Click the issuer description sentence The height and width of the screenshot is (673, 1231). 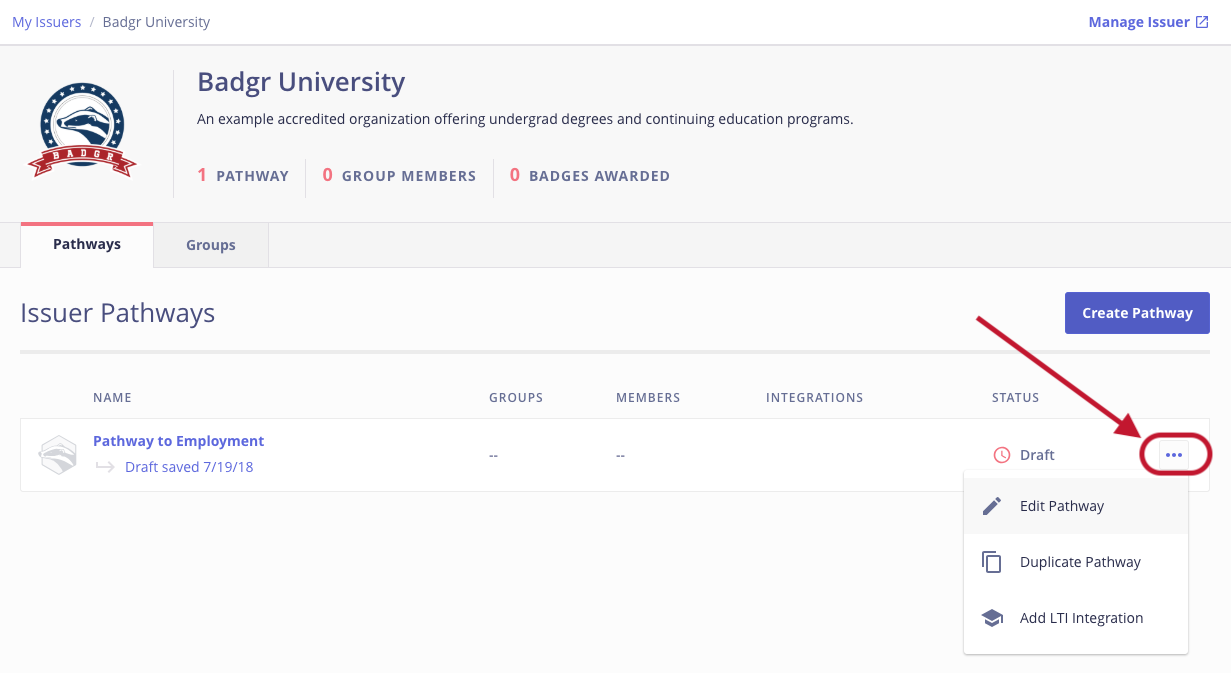tap(525, 119)
